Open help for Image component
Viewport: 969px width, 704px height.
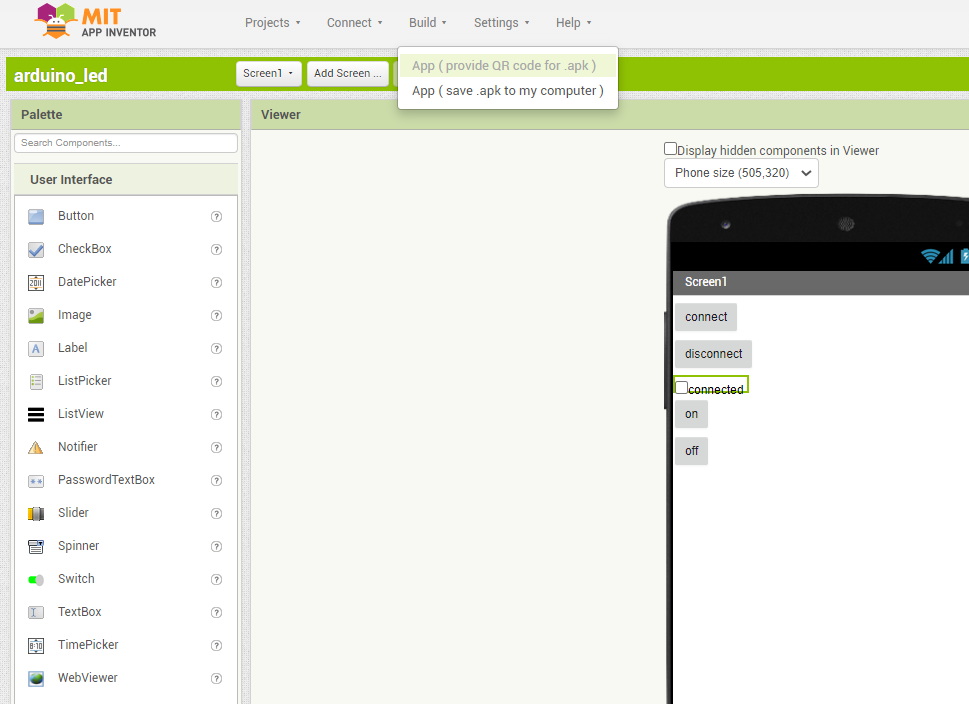216,315
